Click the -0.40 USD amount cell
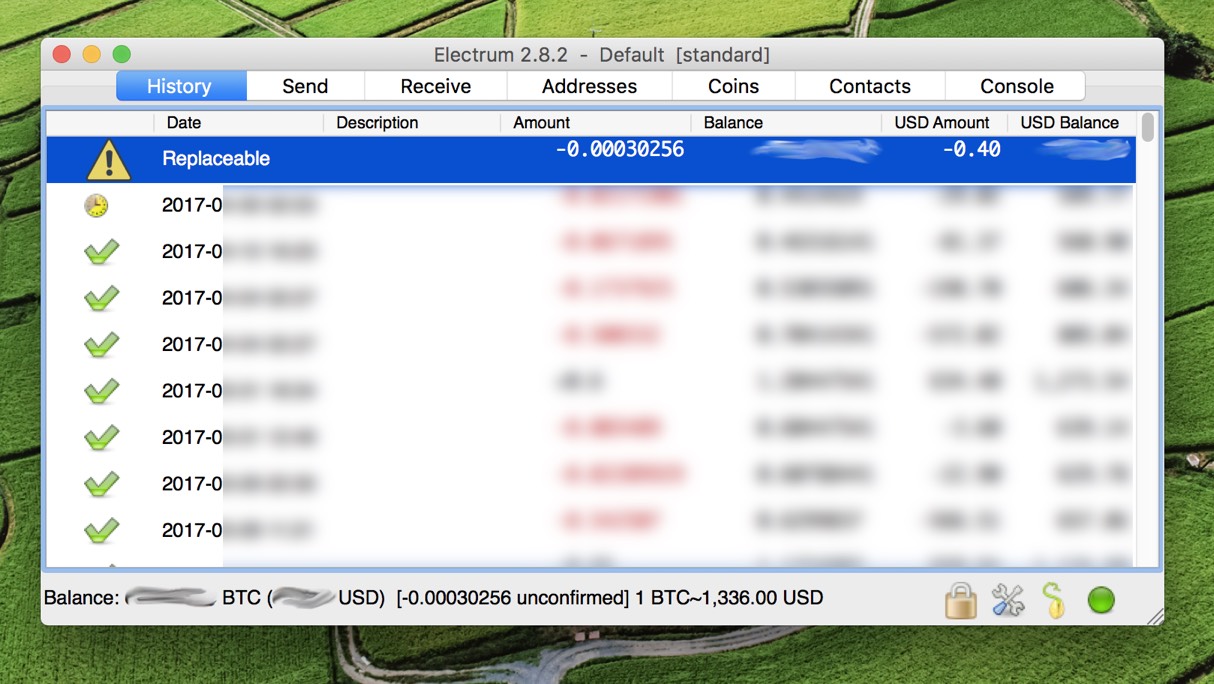Viewport: 1214px width, 684px height. pyautogui.click(x=971, y=150)
